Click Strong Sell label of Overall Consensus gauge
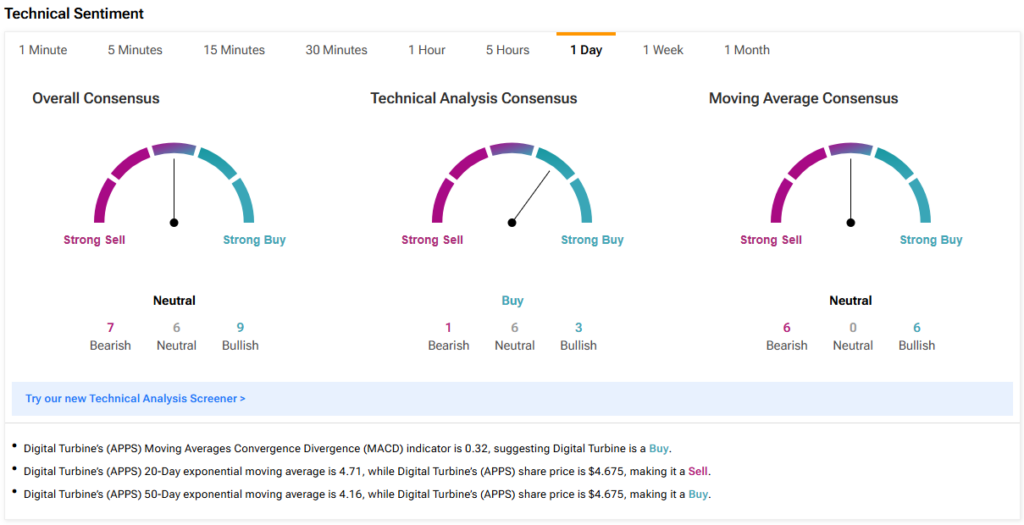1024x525 pixels. [x=94, y=240]
